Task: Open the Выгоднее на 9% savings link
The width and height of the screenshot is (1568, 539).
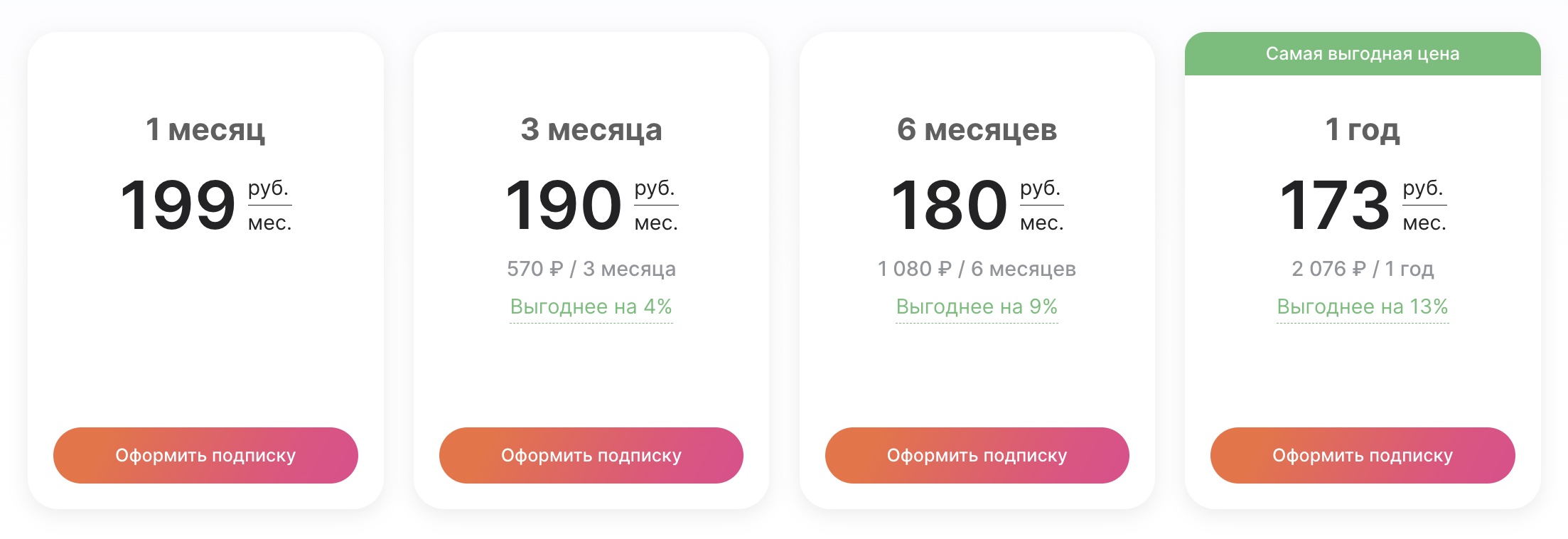Action: pyautogui.click(x=977, y=306)
